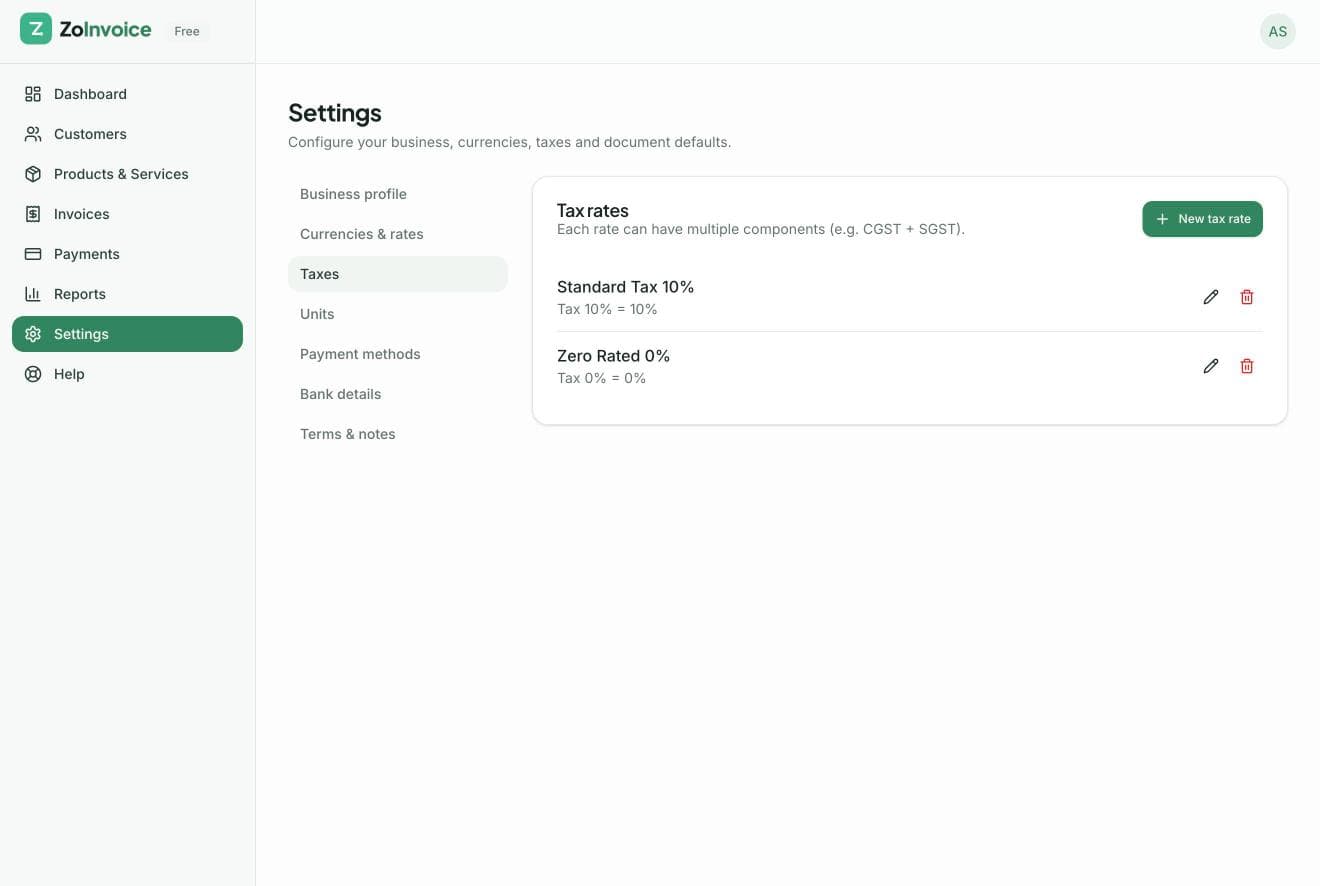The width and height of the screenshot is (1320, 886).
Task: Open Payment methods settings
Action: (x=398, y=354)
